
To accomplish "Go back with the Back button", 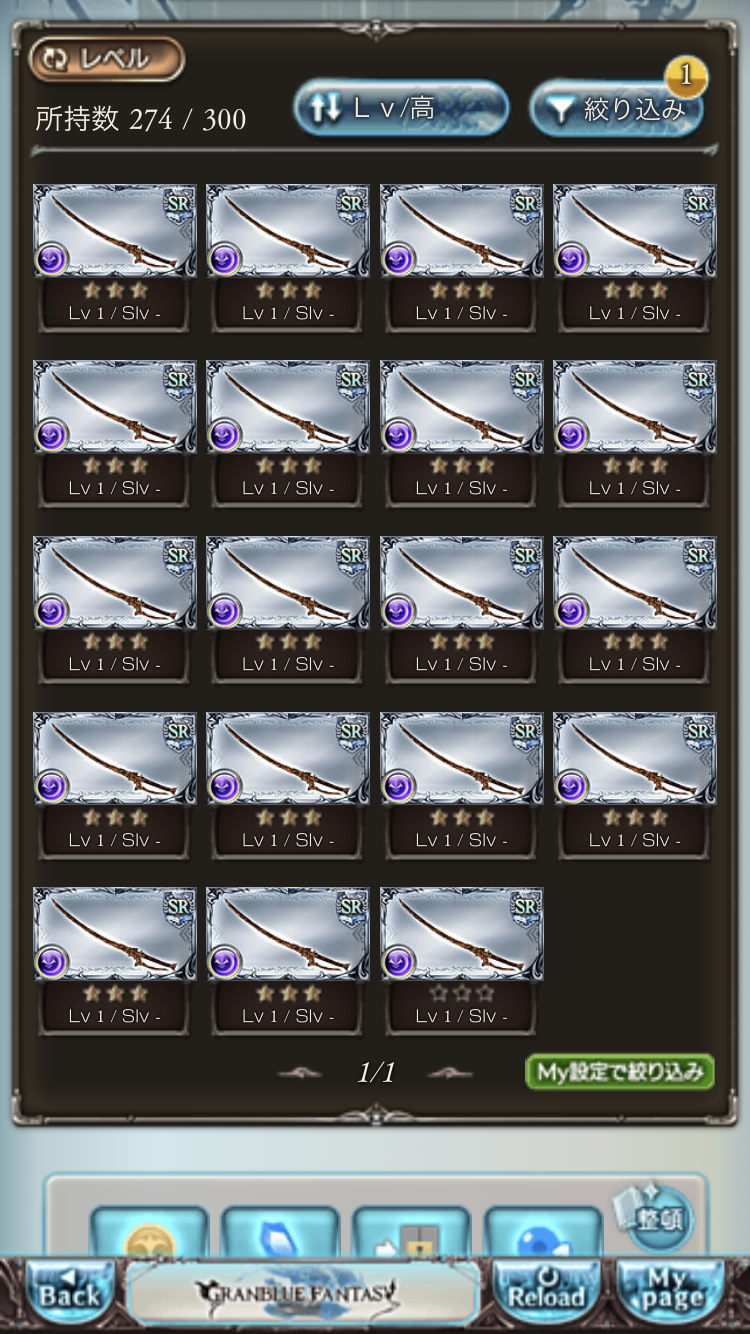I will pyautogui.click(x=68, y=1291).
